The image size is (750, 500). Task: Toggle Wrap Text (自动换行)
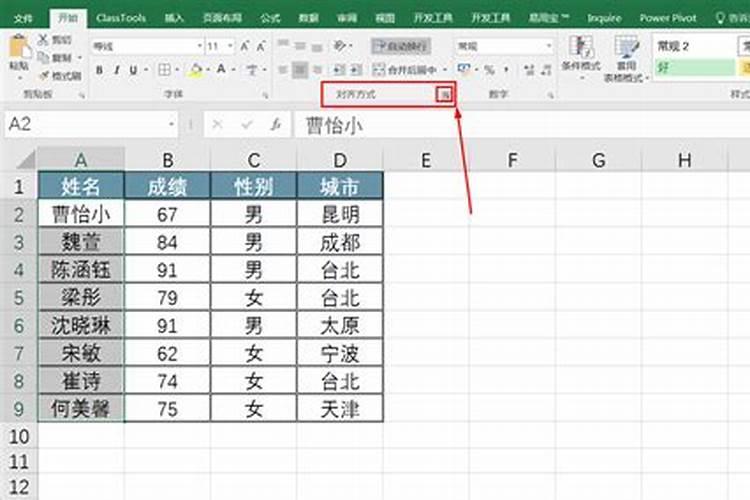click(x=401, y=46)
